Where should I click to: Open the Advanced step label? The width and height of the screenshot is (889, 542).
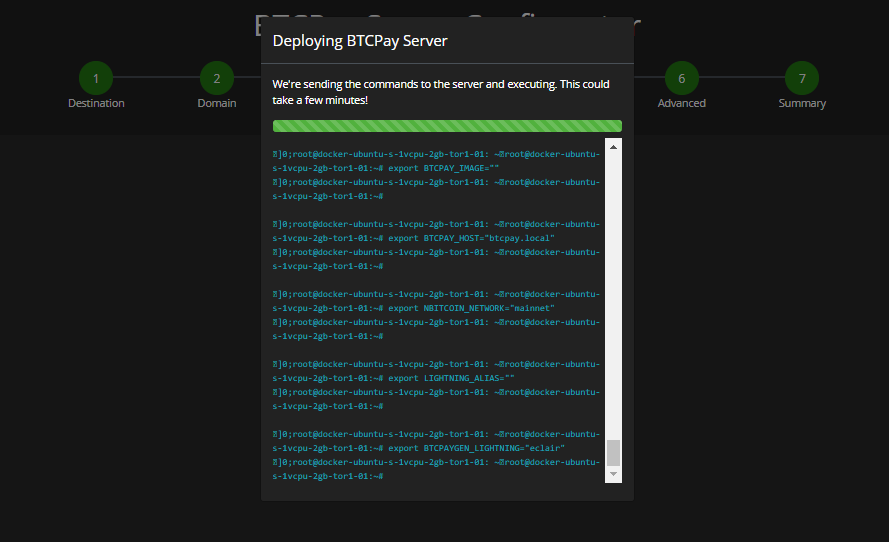tap(681, 103)
